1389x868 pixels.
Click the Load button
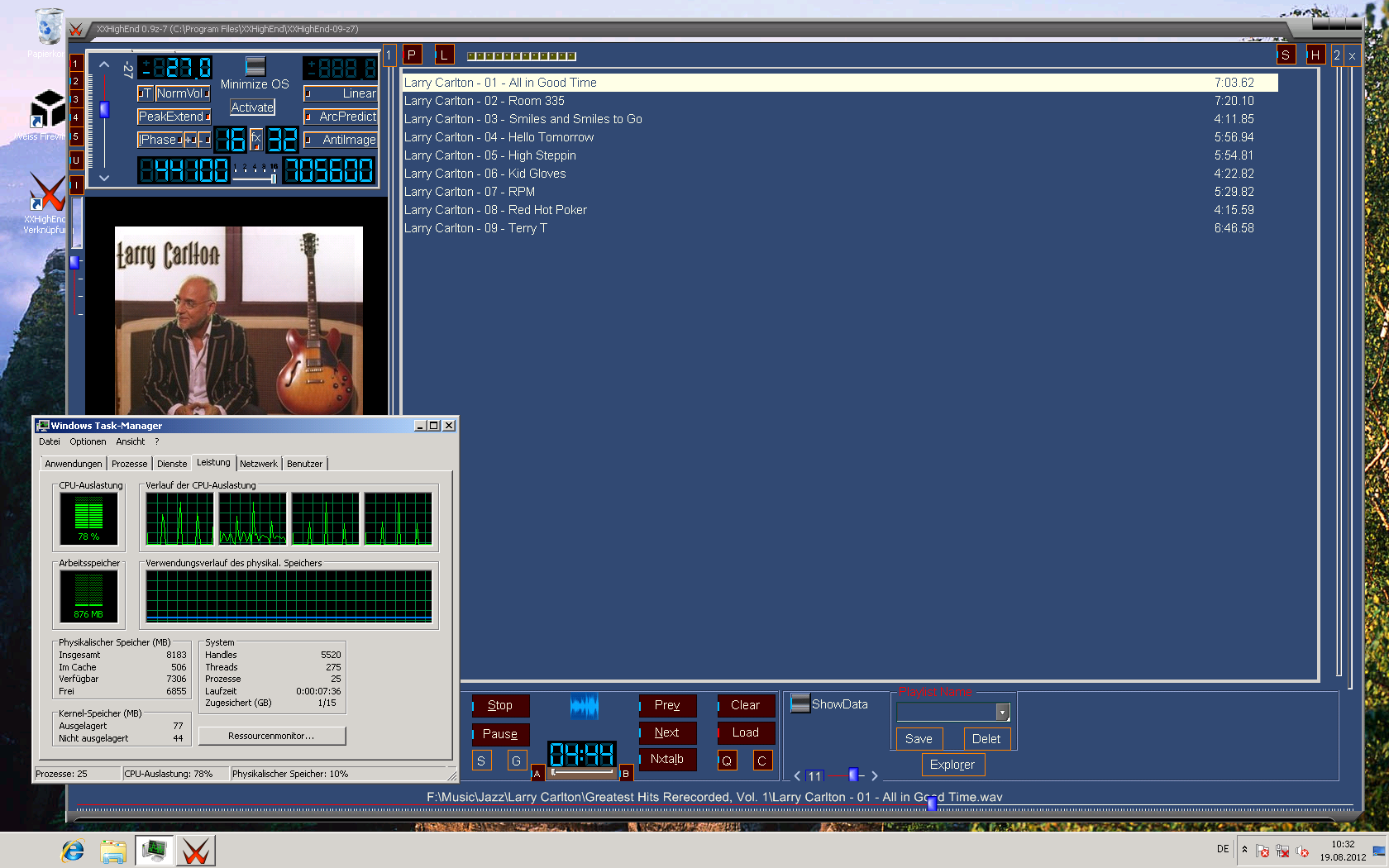pyautogui.click(x=746, y=732)
